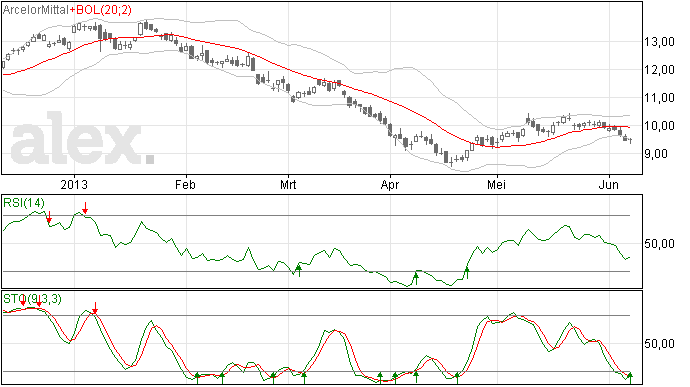
Task: Select the 10,00 price axis label
Action: 660,126
